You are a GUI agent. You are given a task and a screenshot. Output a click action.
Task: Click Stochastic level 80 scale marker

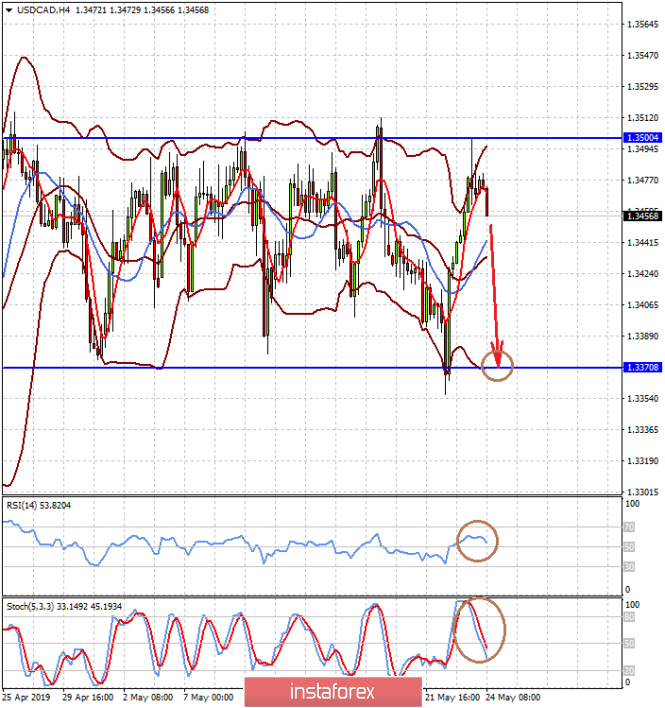click(629, 617)
